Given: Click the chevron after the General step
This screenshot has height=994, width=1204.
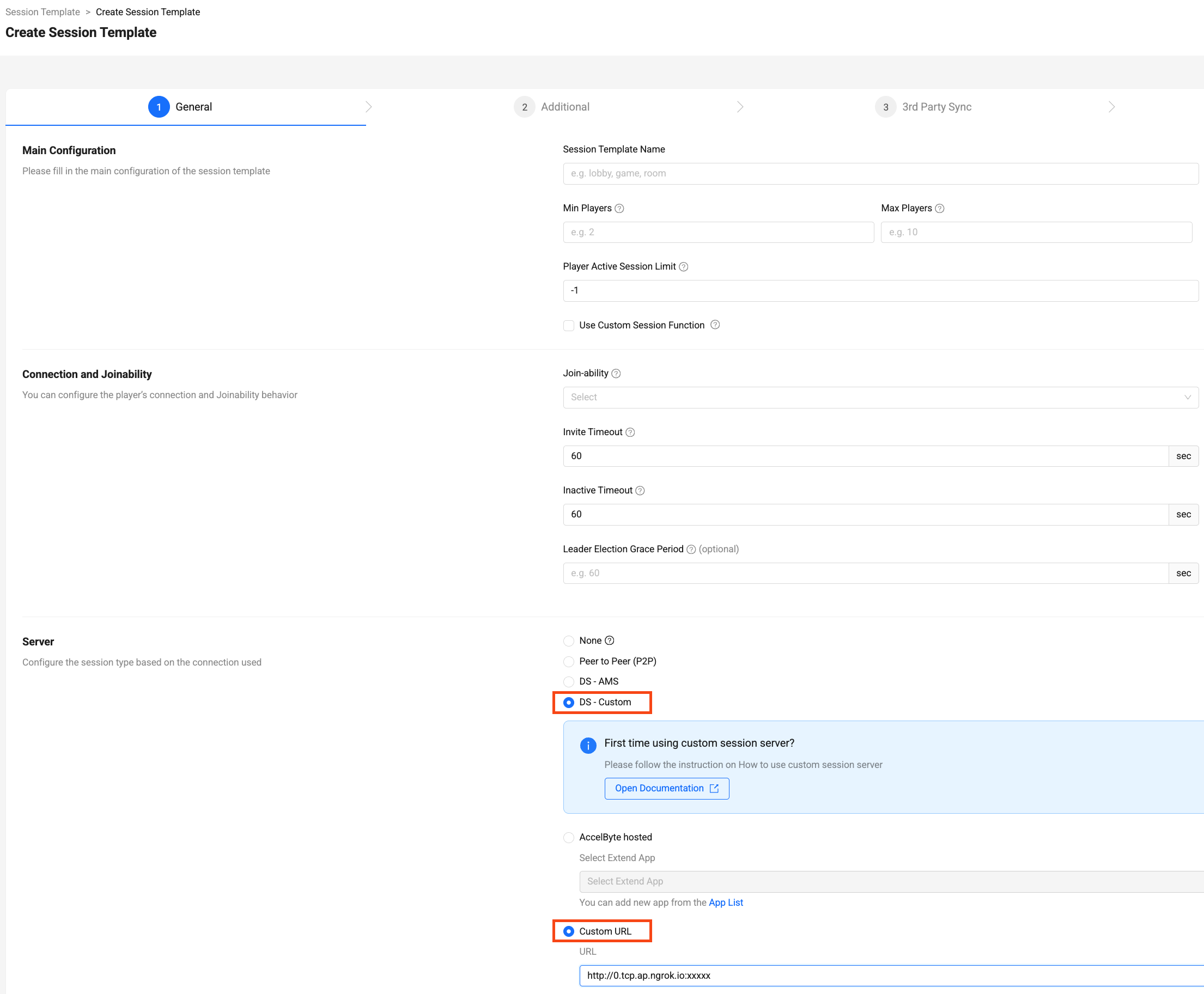Looking at the screenshot, I should (368, 107).
